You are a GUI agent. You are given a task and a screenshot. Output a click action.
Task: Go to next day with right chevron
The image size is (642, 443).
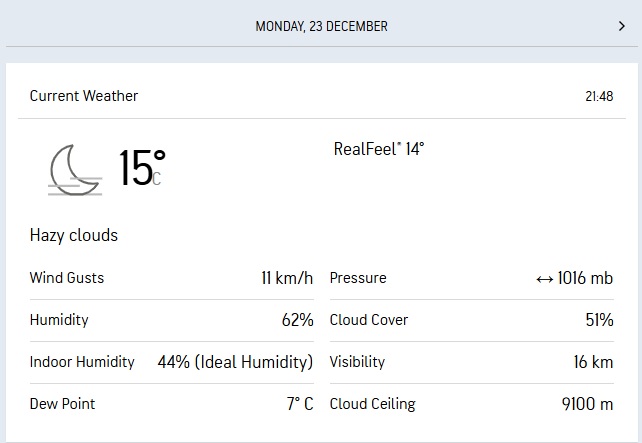click(x=622, y=26)
